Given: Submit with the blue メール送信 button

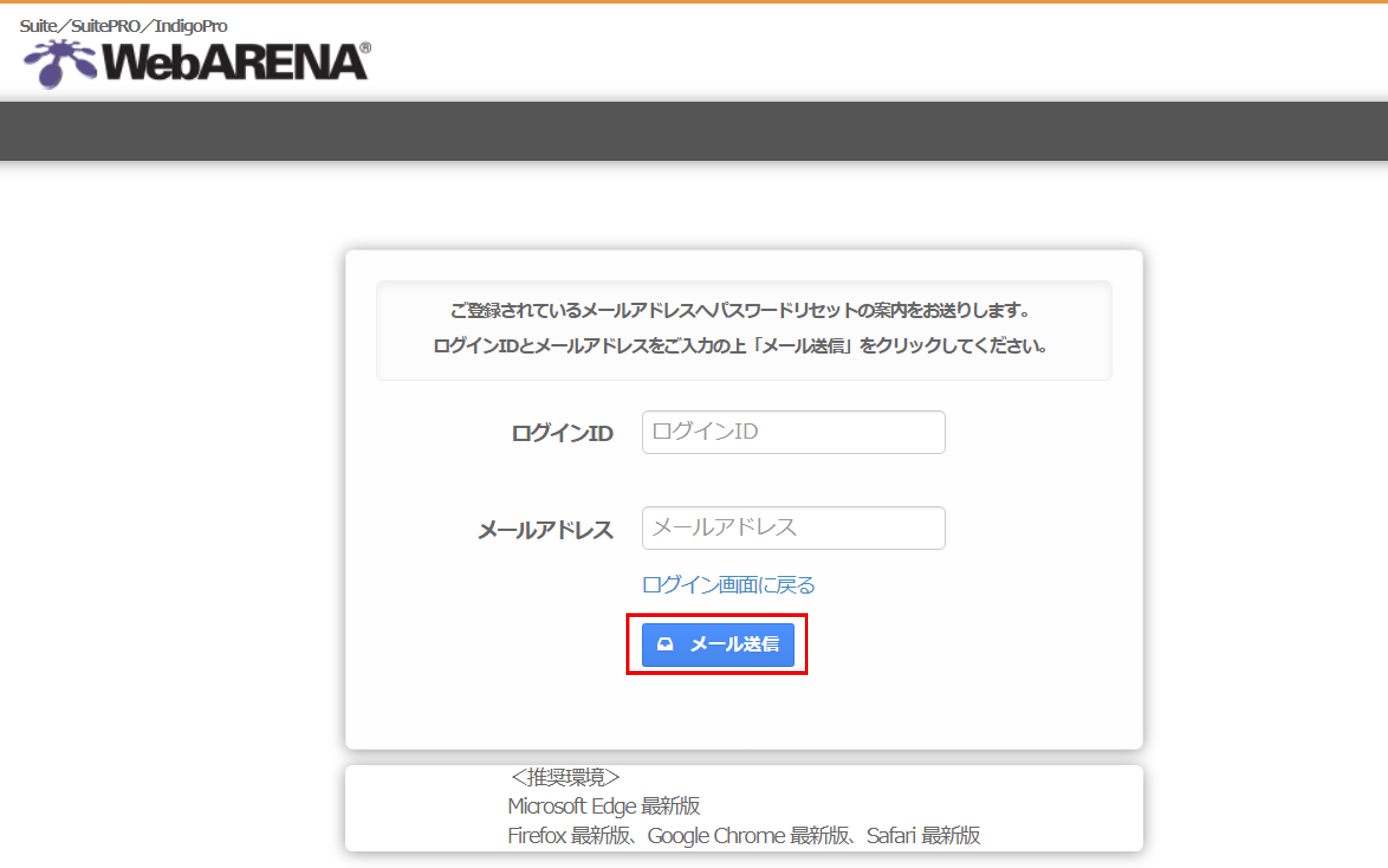Looking at the screenshot, I should click(717, 645).
